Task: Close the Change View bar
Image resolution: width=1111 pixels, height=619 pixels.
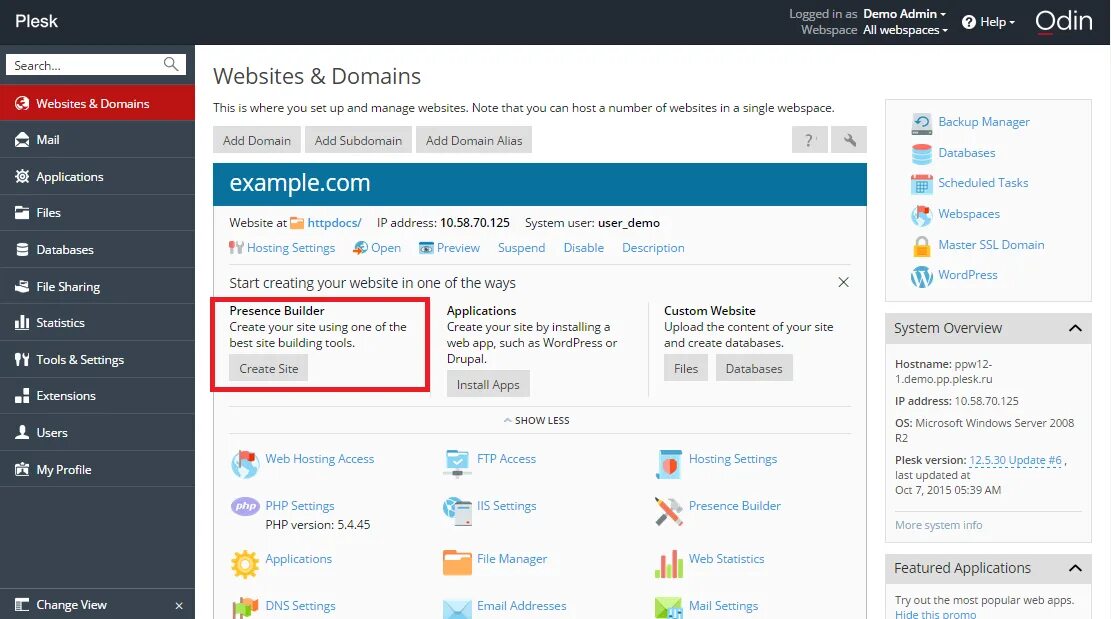Action: [179, 606]
